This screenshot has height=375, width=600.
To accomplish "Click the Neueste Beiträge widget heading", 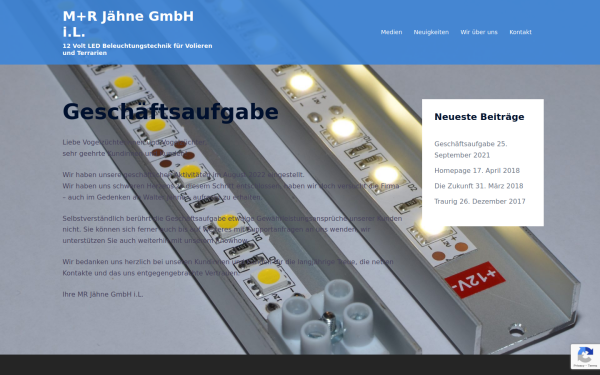I will coord(479,117).
